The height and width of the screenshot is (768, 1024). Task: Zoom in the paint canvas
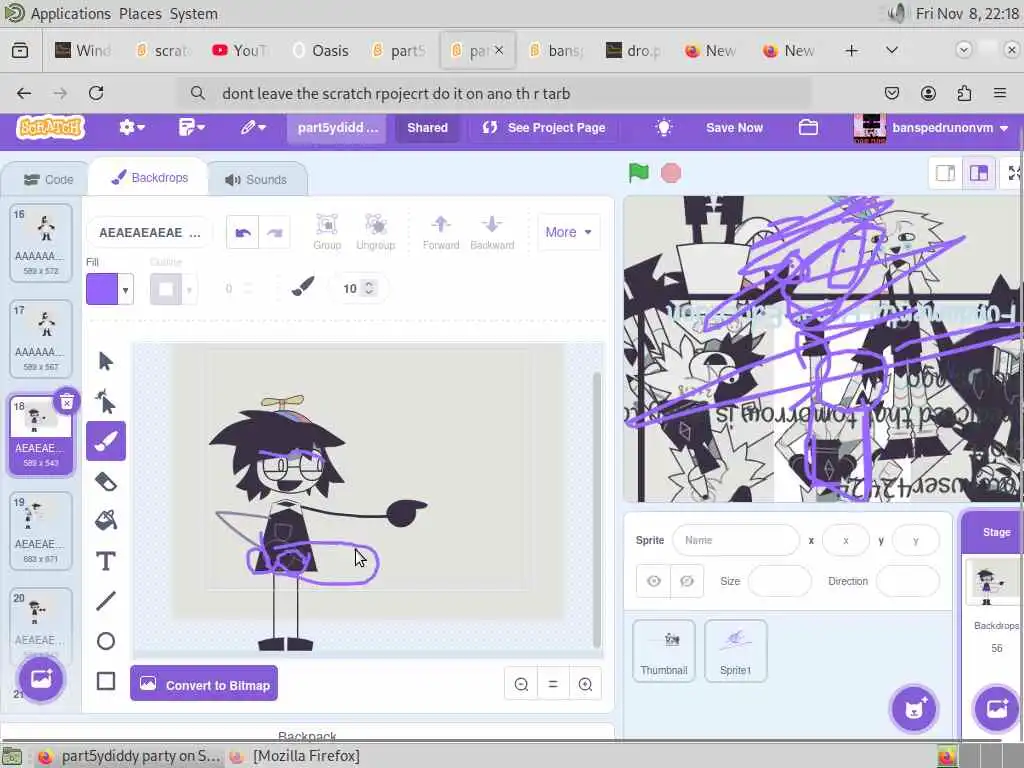click(585, 684)
